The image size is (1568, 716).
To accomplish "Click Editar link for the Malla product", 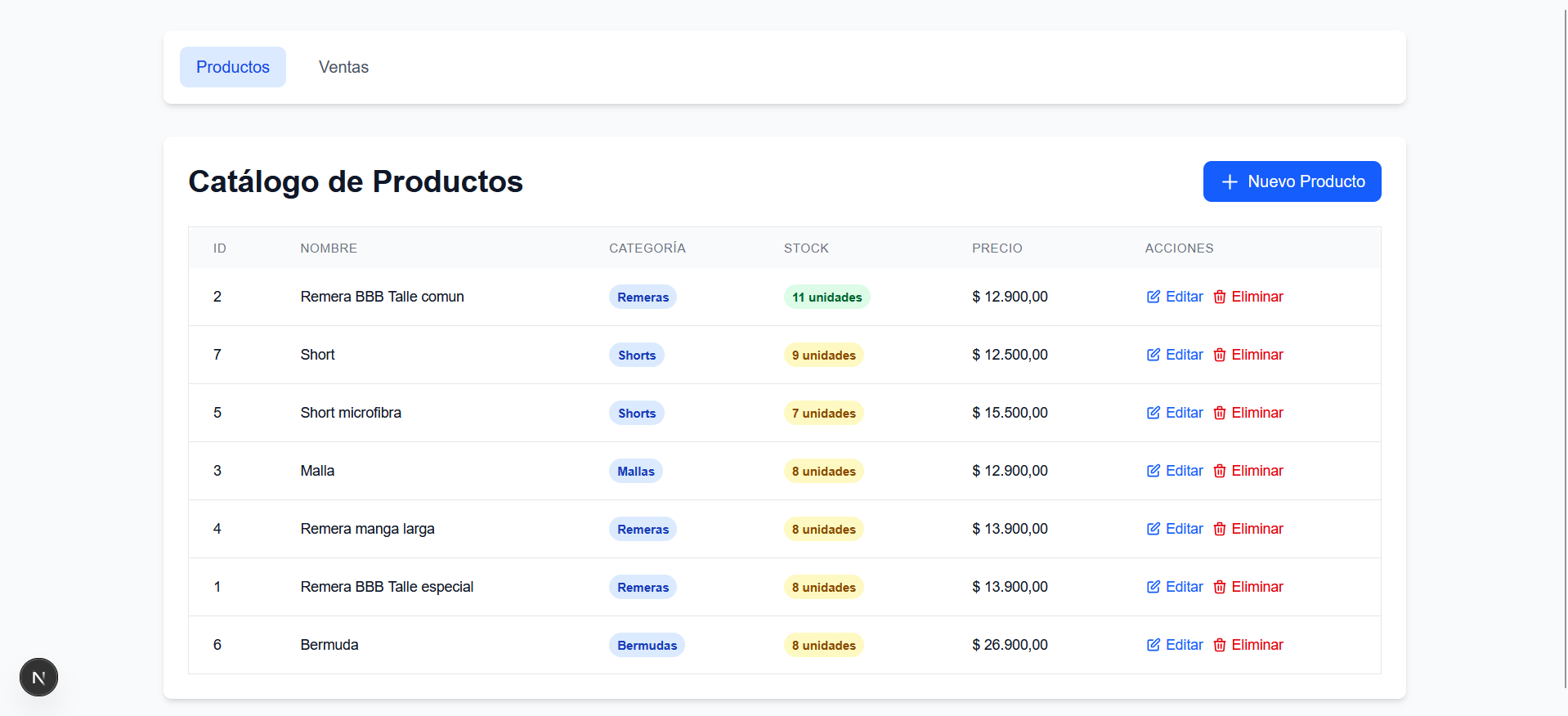I will tap(1184, 471).
